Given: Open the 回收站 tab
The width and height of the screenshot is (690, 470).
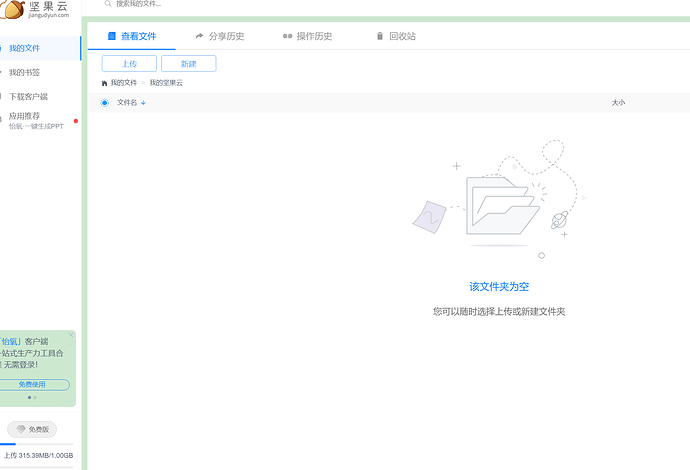Looking at the screenshot, I should pyautogui.click(x=396, y=36).
